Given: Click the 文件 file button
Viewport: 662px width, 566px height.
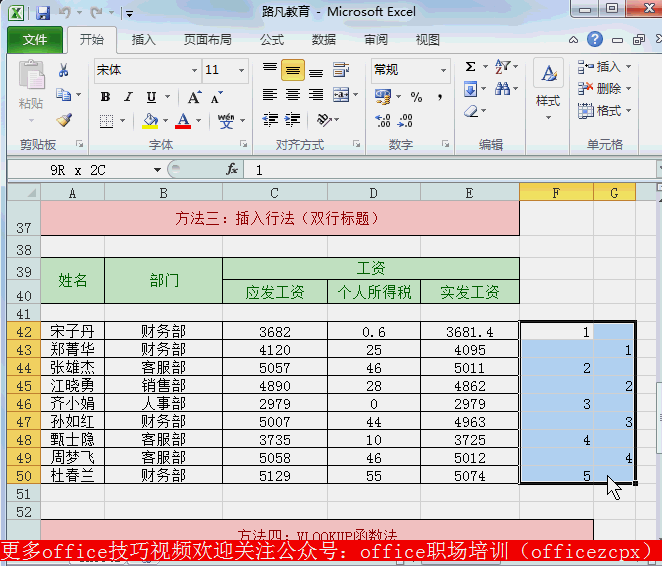Looking at the screenshot, I should 35,40.
